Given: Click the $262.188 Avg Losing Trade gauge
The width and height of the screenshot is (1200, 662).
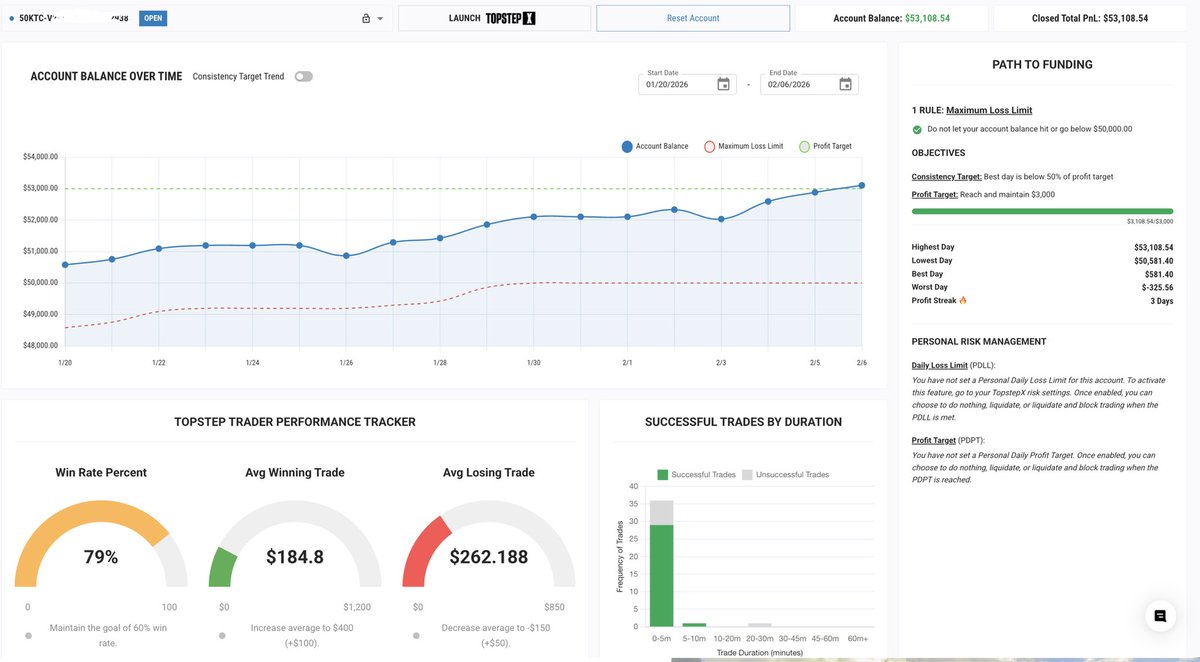Looking at the screenshot, I should 488,543.
